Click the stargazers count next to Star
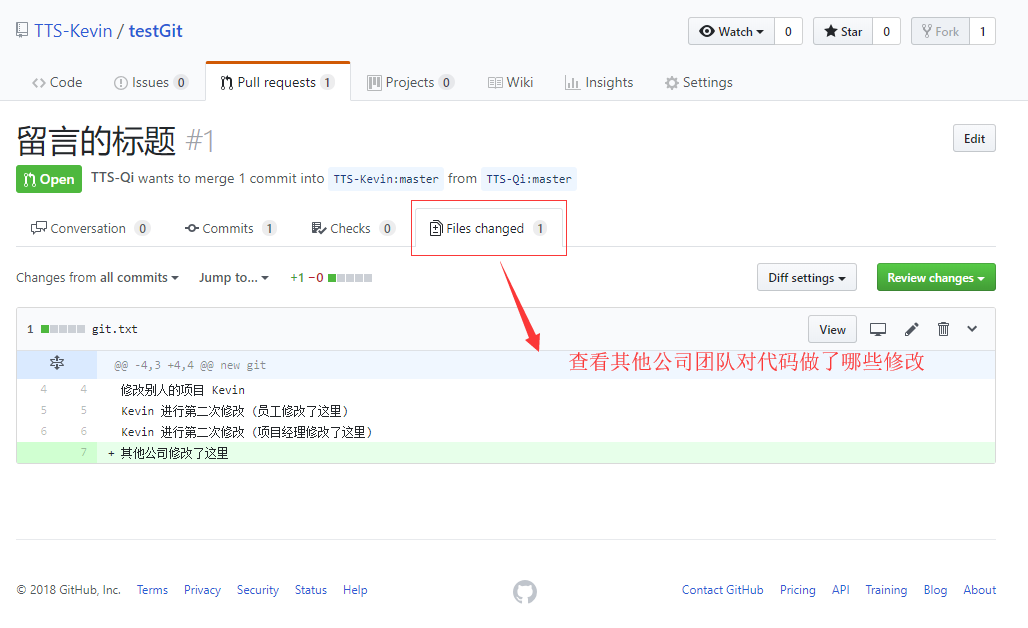The image size is (1028, 628). click(886, 31)
